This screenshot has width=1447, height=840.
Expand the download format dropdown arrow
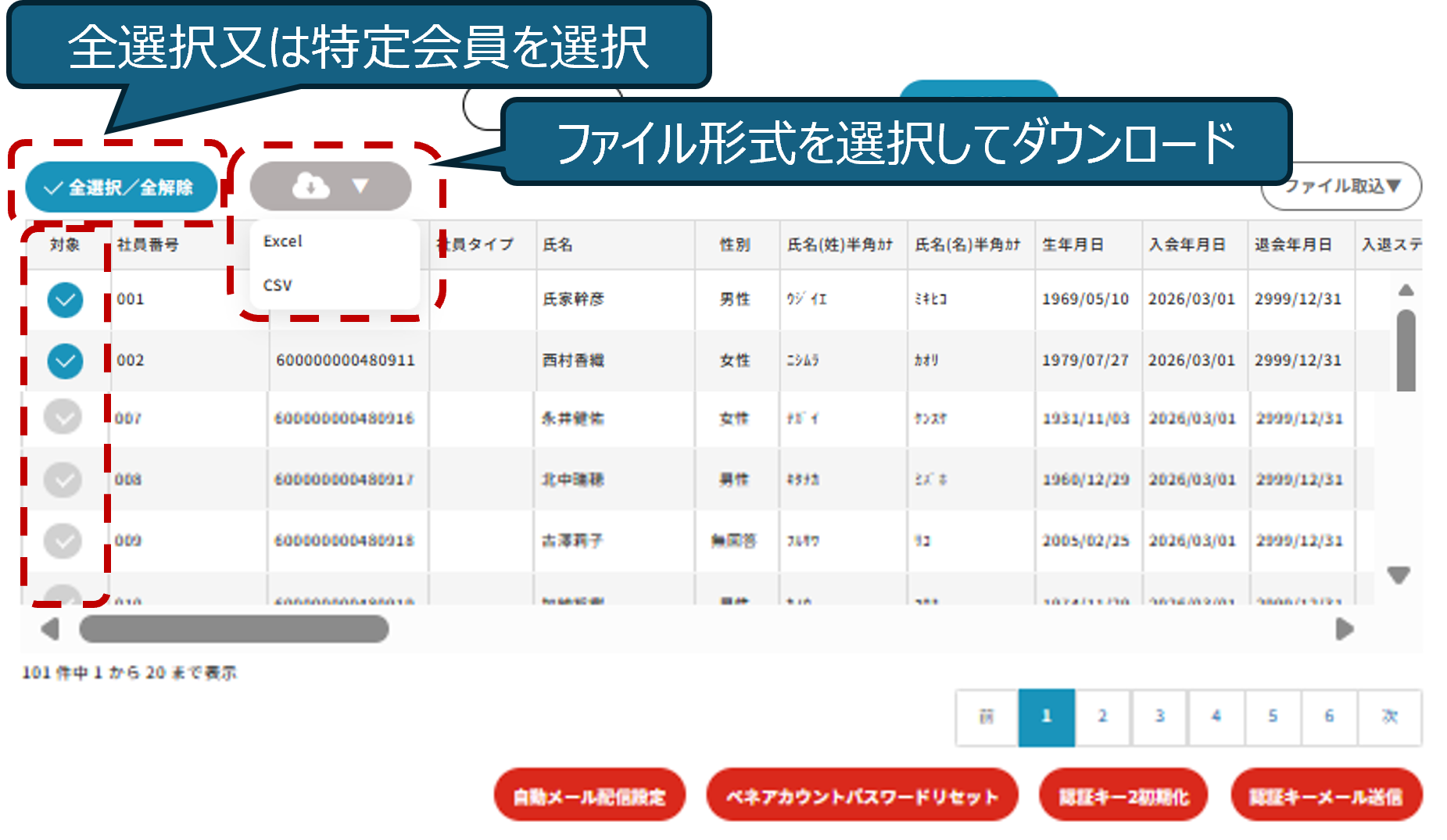pos(360,187)
